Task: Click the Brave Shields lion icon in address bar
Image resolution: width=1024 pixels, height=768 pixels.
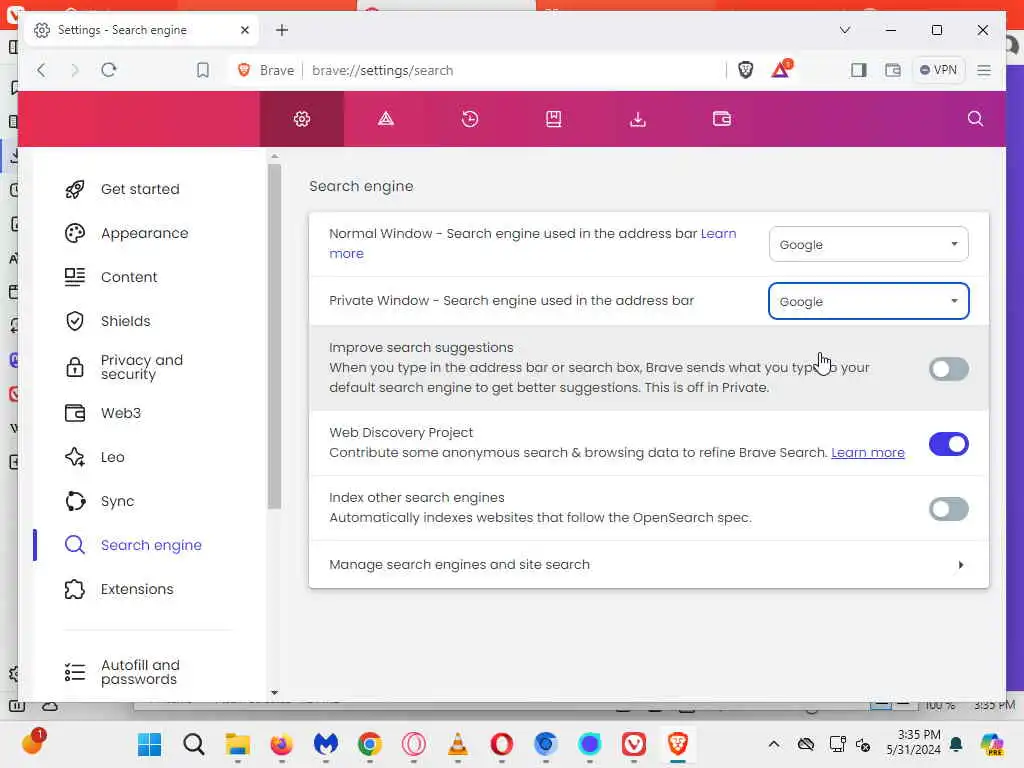Action: point(745,70)
